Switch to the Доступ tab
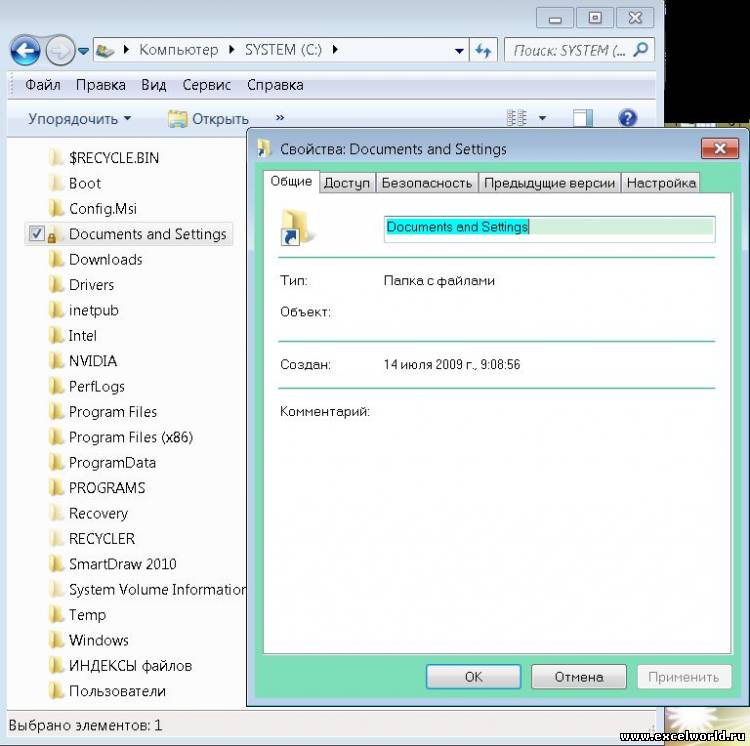 click(347, 183)
